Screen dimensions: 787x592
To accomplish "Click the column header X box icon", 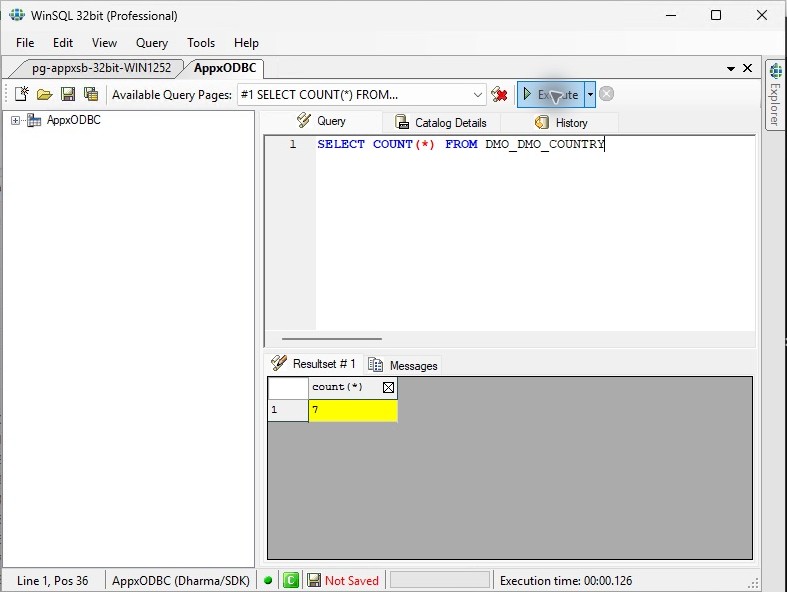I will (x=388, y=388).
